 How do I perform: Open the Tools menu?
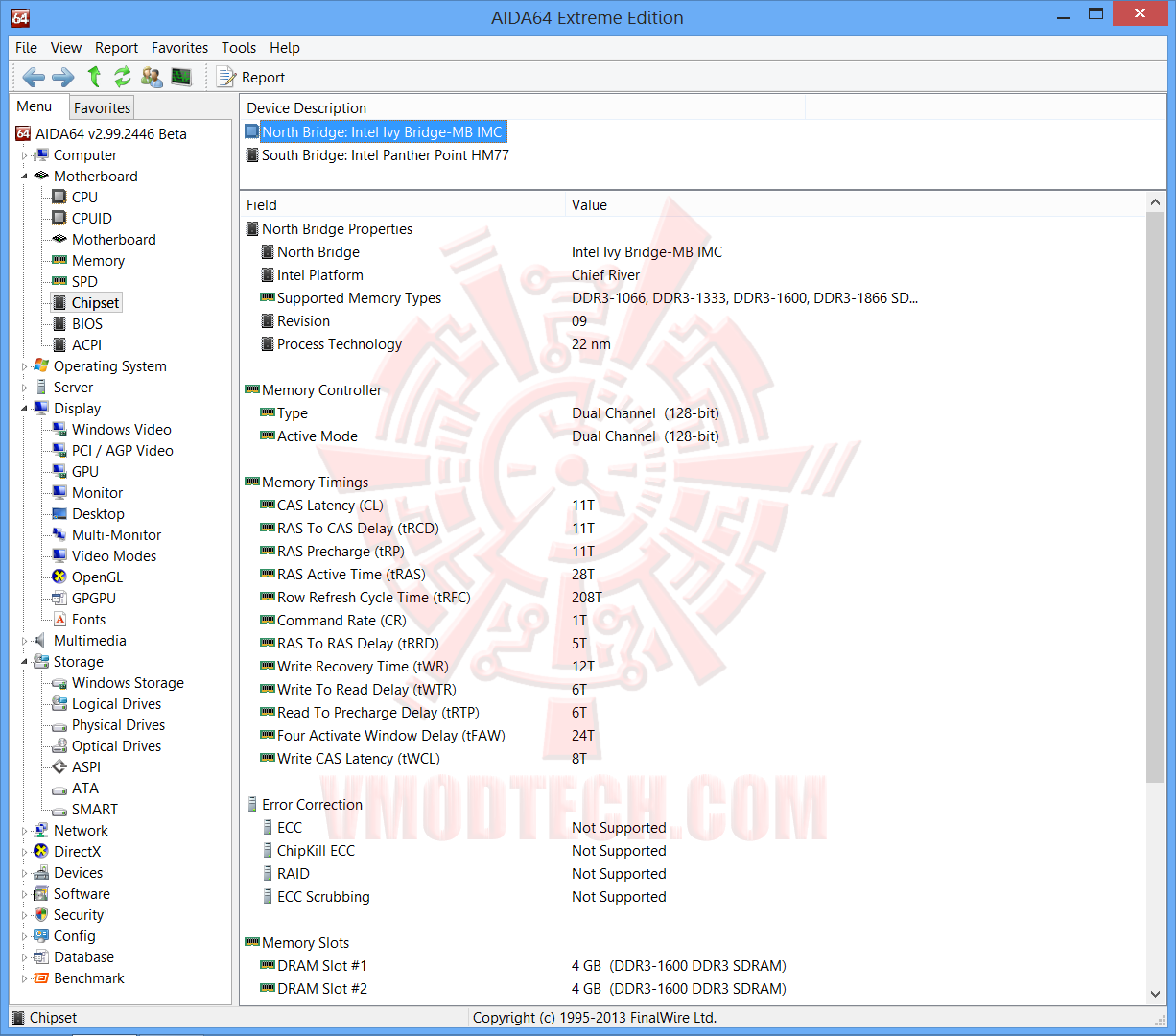click(x=239, y=48)
